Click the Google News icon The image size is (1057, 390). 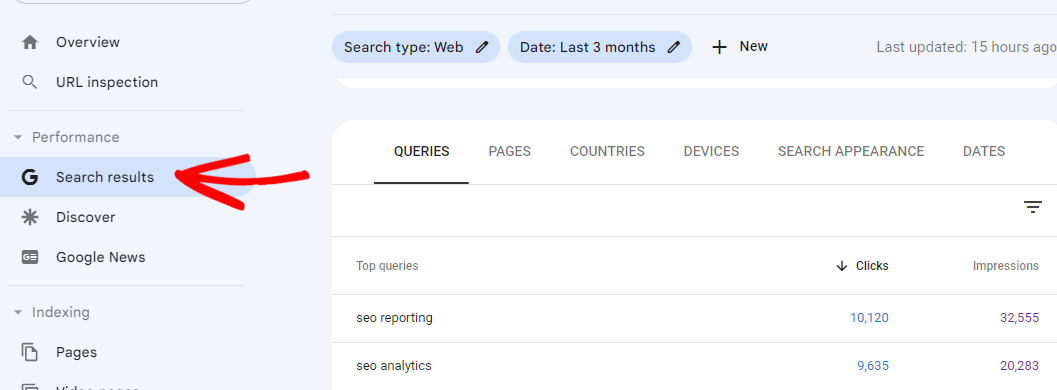click(x=30, y=257)
